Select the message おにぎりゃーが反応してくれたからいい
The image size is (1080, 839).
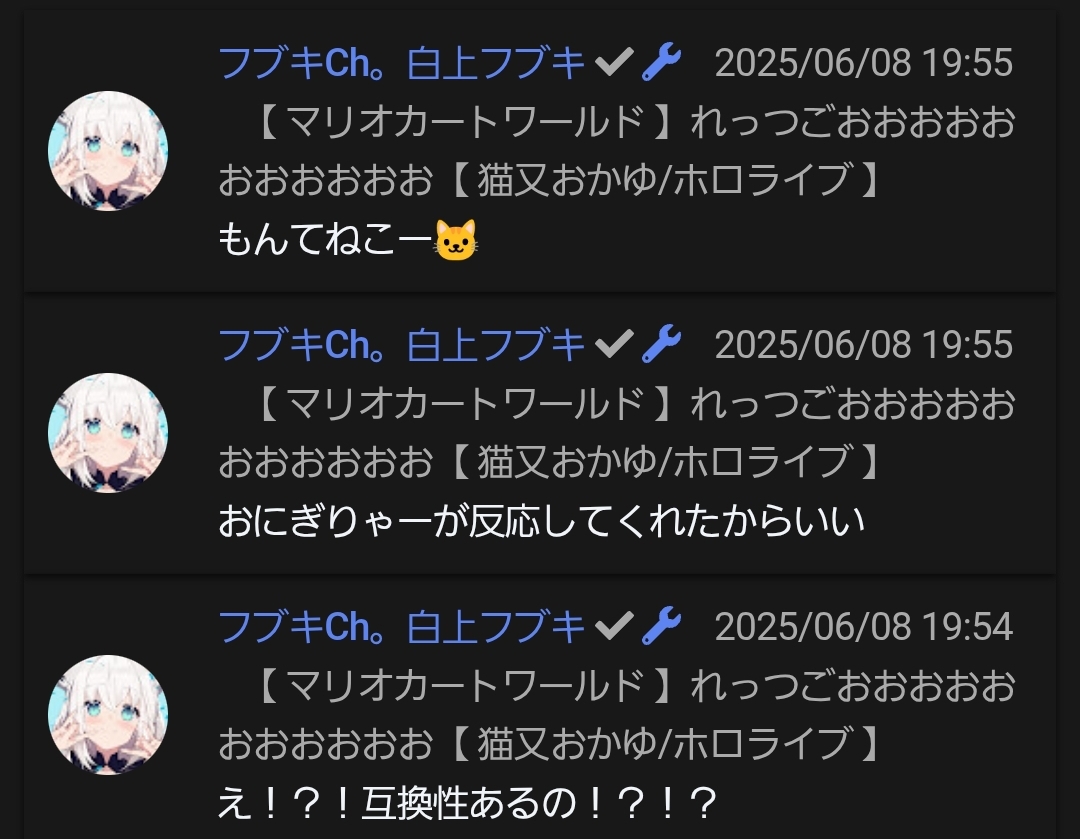point(541,521)
